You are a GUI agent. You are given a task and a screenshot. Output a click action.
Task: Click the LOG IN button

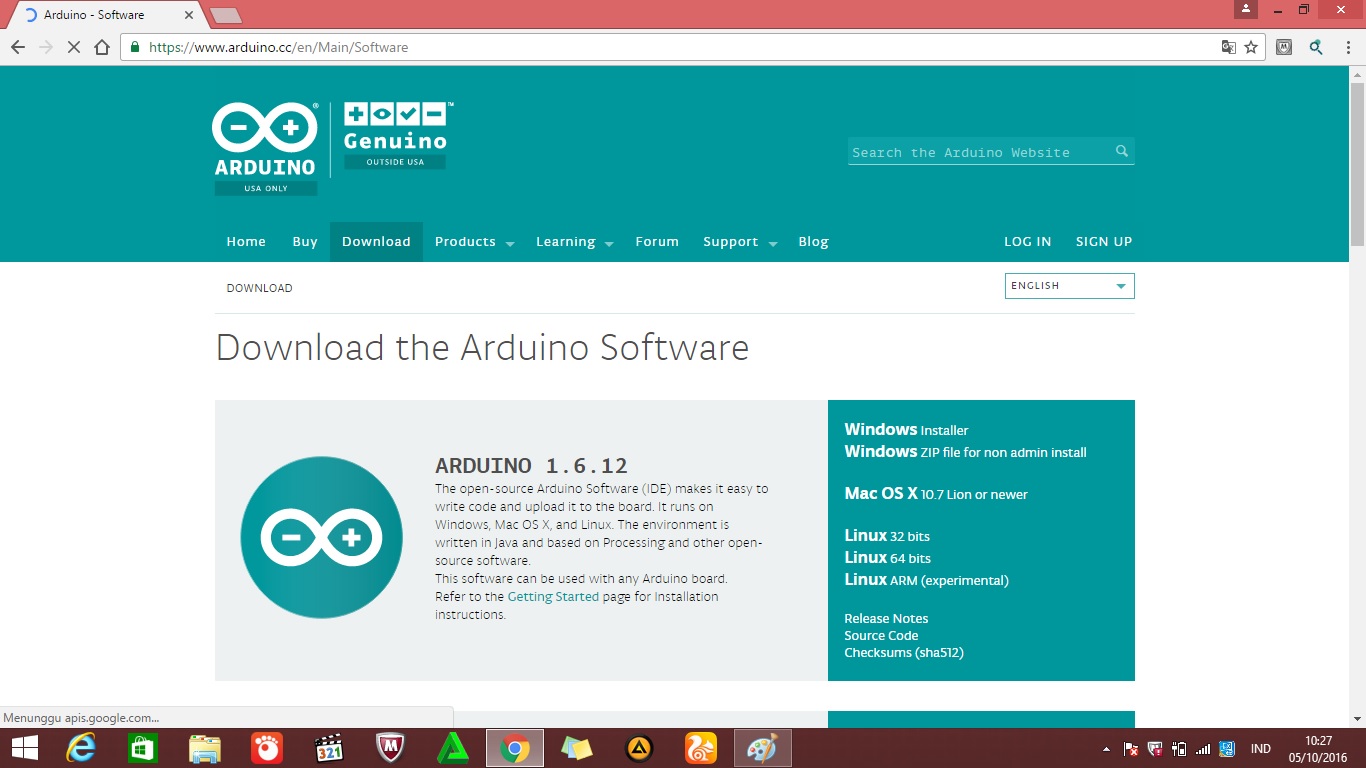click(x=1027, y=241)
